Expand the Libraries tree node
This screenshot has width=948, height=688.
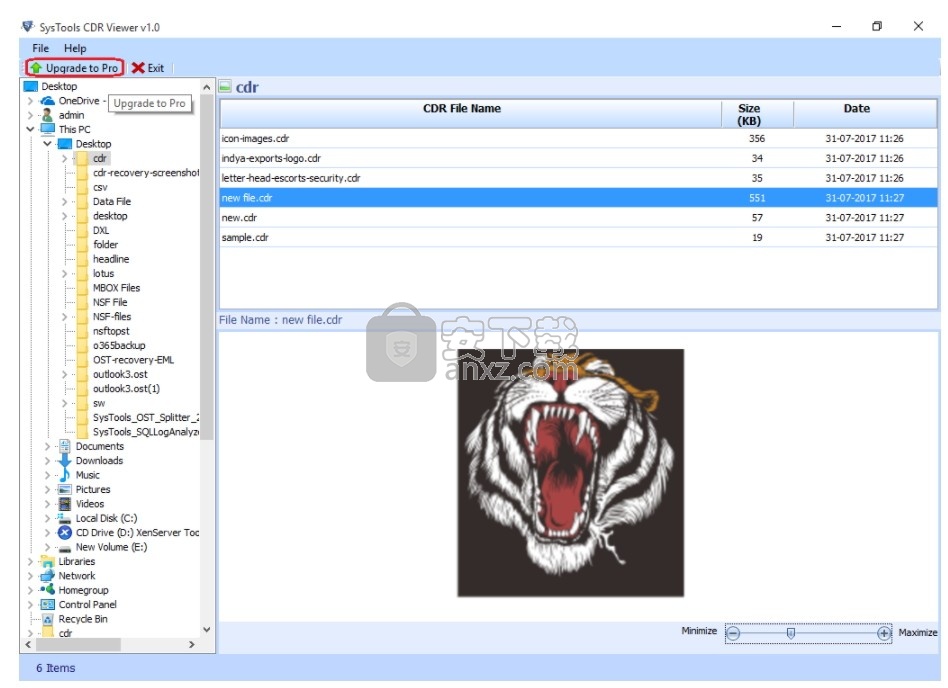[30, 562]
